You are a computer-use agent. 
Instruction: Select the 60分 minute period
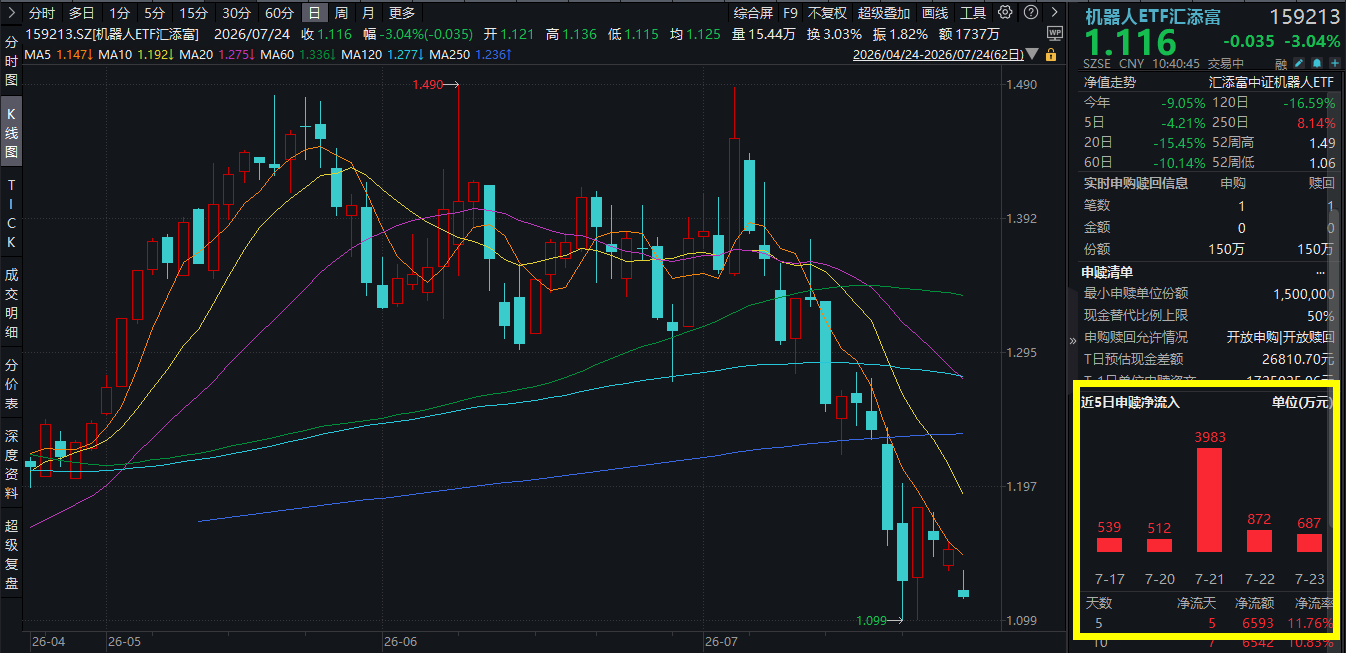click(279, 13)
